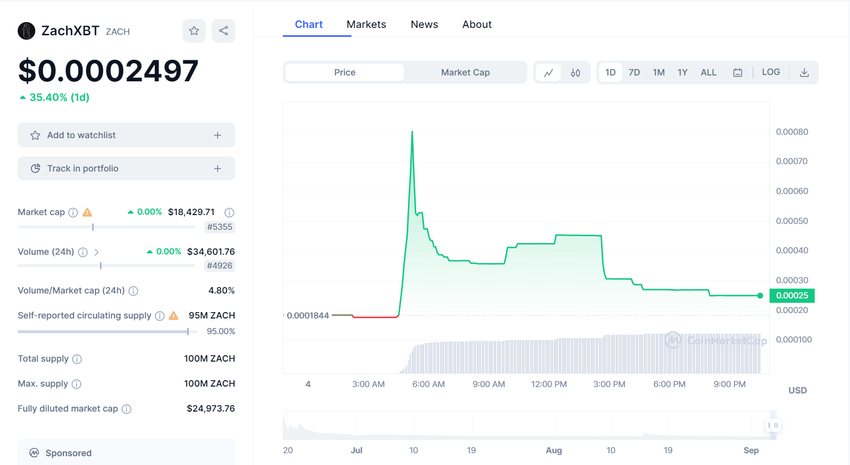Download chart data icon
Image resolution: width=850 pixels, height=465 pixels.
click(x=804, y=73)
